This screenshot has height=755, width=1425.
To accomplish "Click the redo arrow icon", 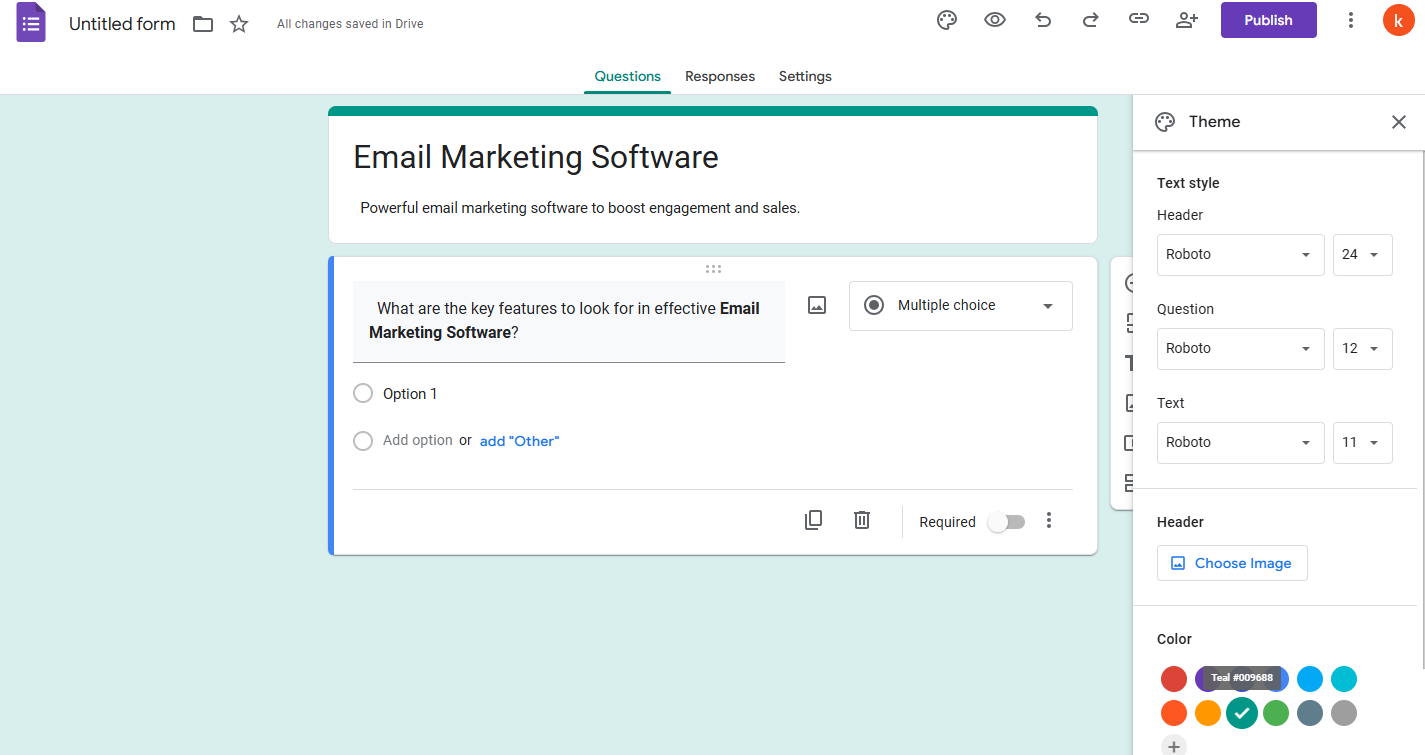I will (x=1091, y=20).
